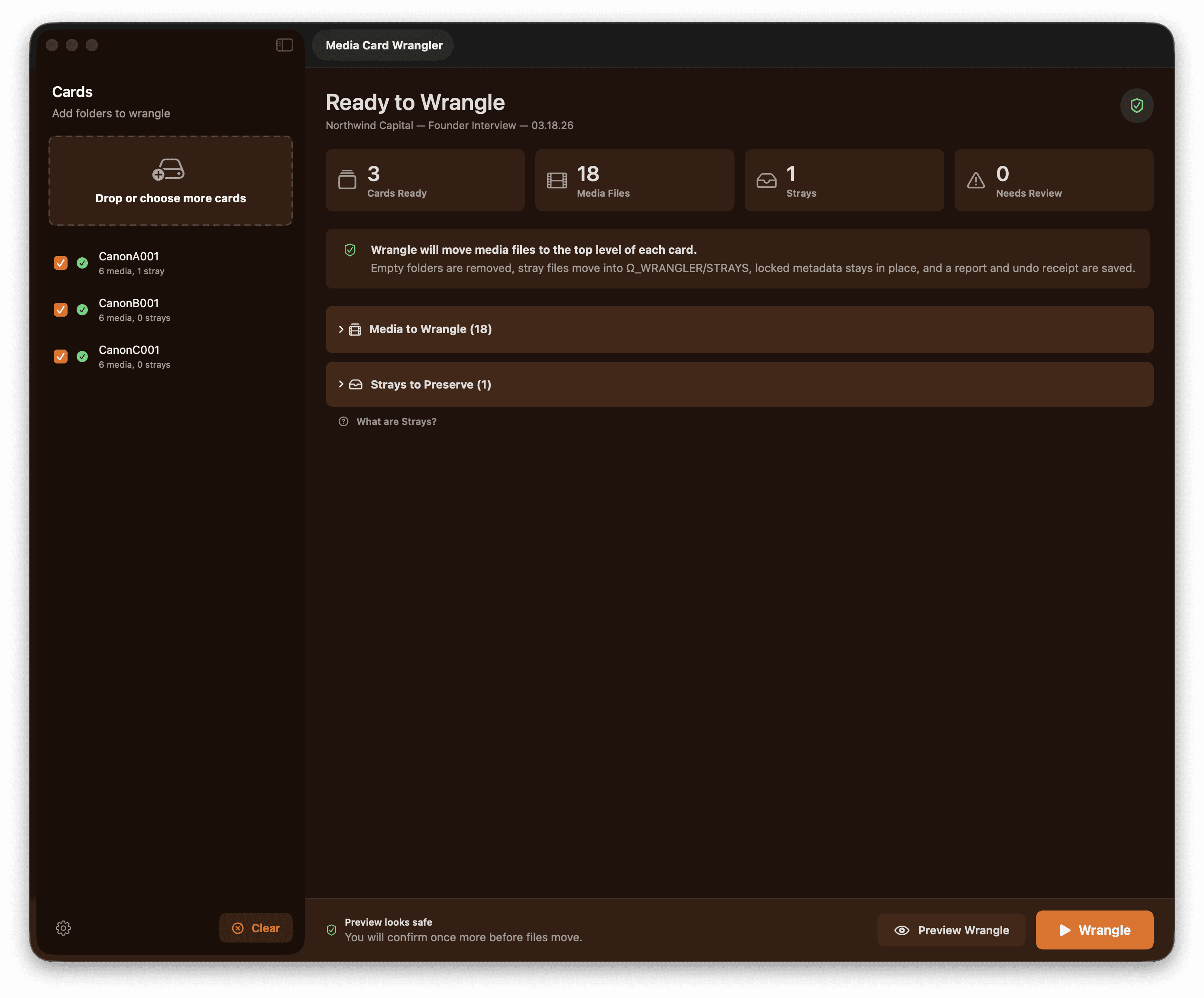Toggle the sidebar panel icon
Image resolution: width=1204 pixels, height=998 pixels.
pyautogui.click(x=285, y=45)
